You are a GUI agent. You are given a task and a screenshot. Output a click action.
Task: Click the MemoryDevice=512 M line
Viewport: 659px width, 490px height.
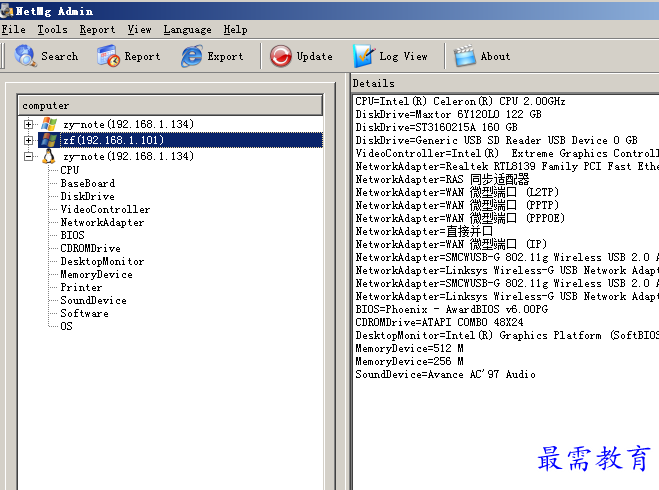point(409,348)
